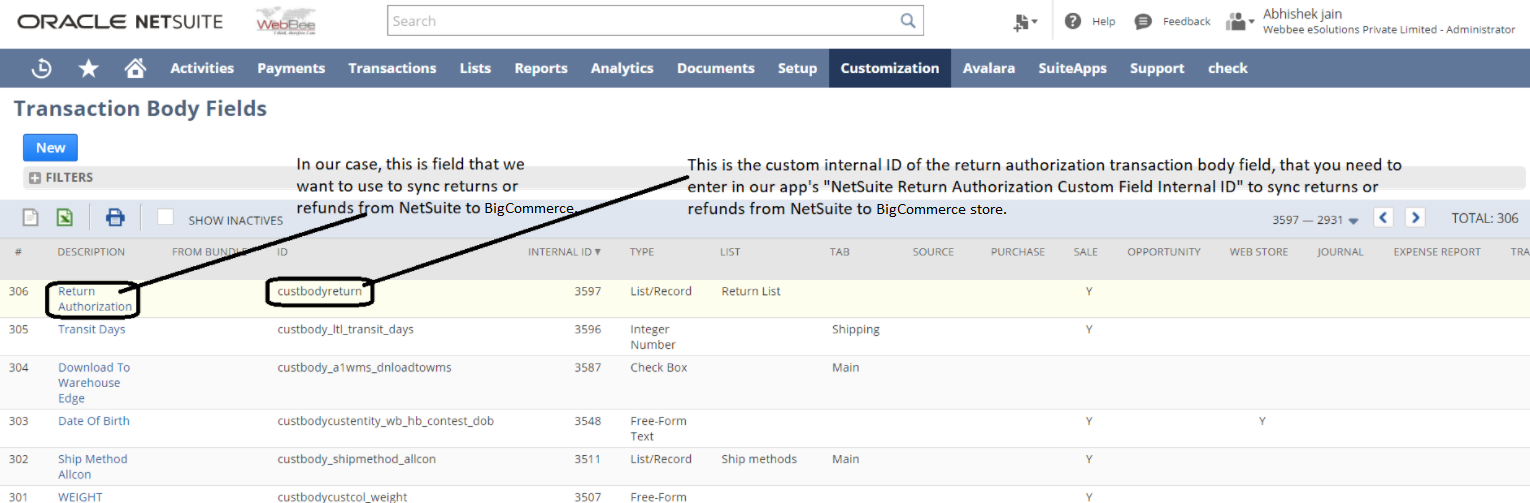Open the Create New plus icon menu
Screen dimensions: 1530x503
click(1024, 21)
